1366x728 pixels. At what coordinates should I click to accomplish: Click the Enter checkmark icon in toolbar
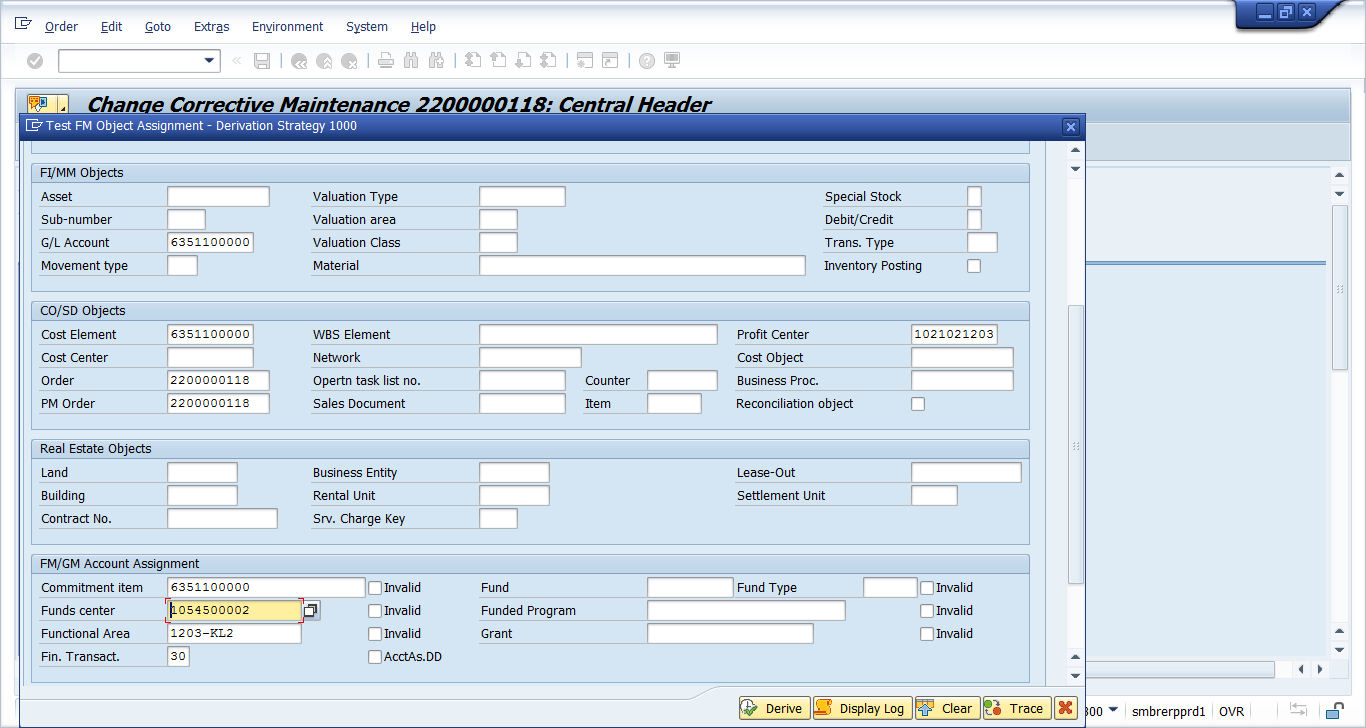[35, 61]
